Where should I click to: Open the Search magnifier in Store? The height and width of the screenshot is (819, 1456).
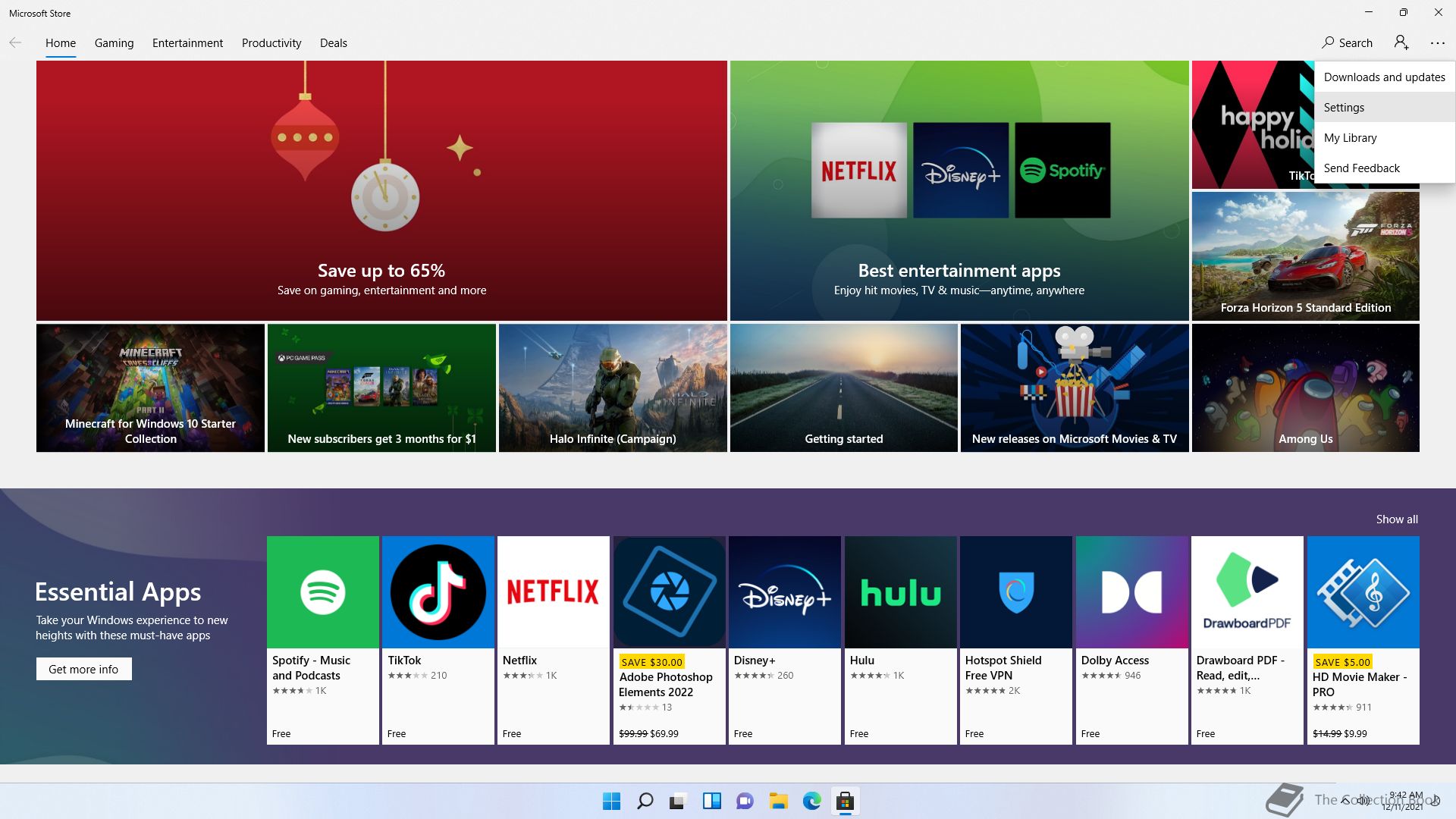click(x=1347, y=42)
